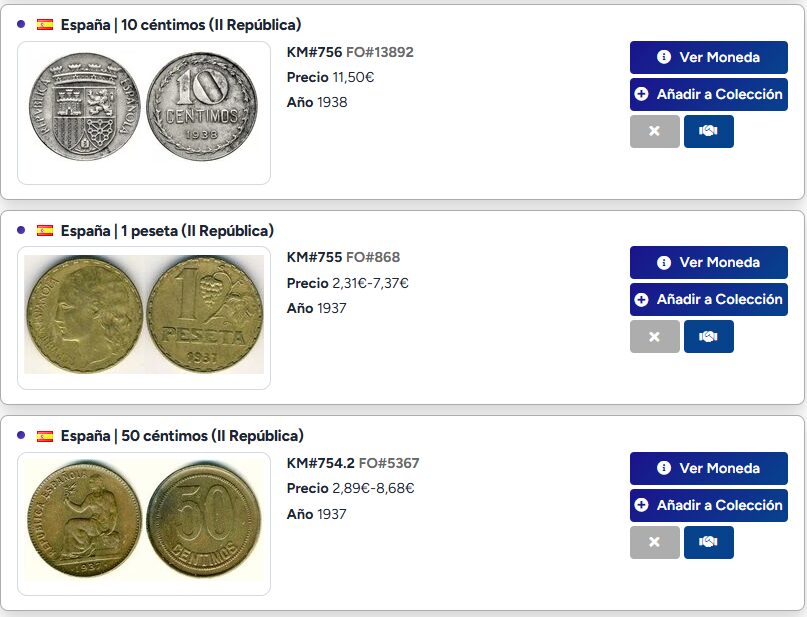Open the FO#5367 catalog link
Viewport: 807px width, 617px height.
point(389,462)
